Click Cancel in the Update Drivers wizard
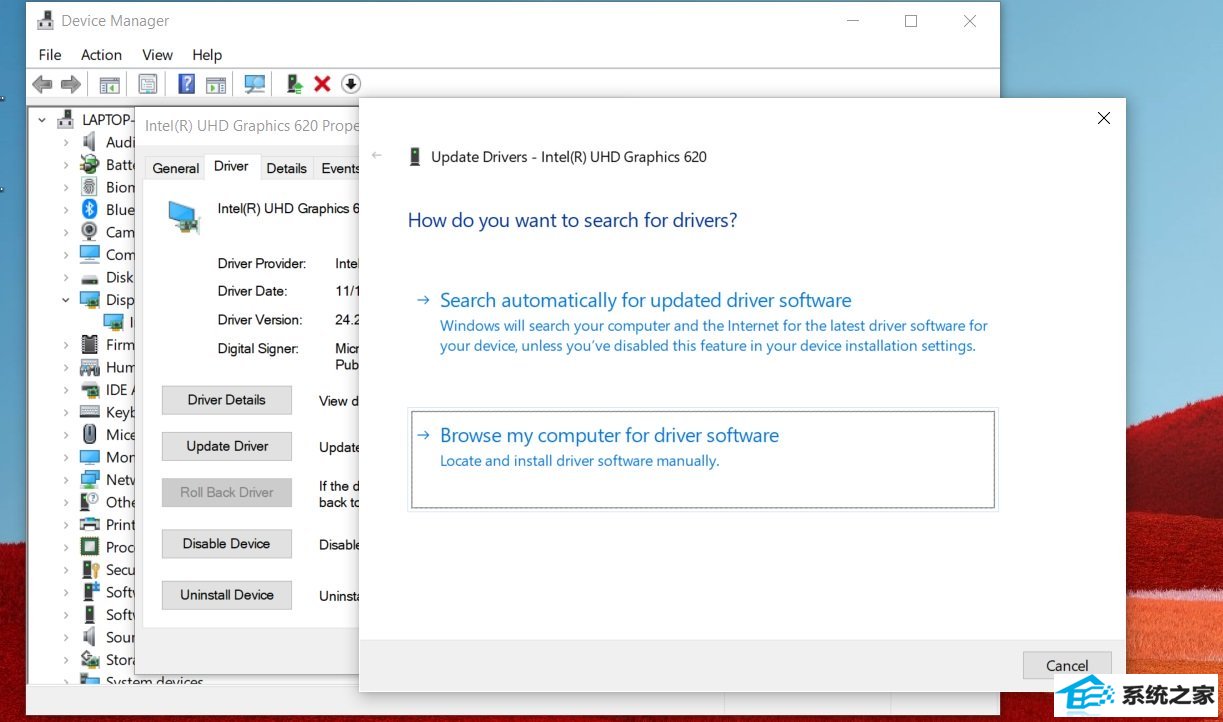 click(x=1067, y=665)
